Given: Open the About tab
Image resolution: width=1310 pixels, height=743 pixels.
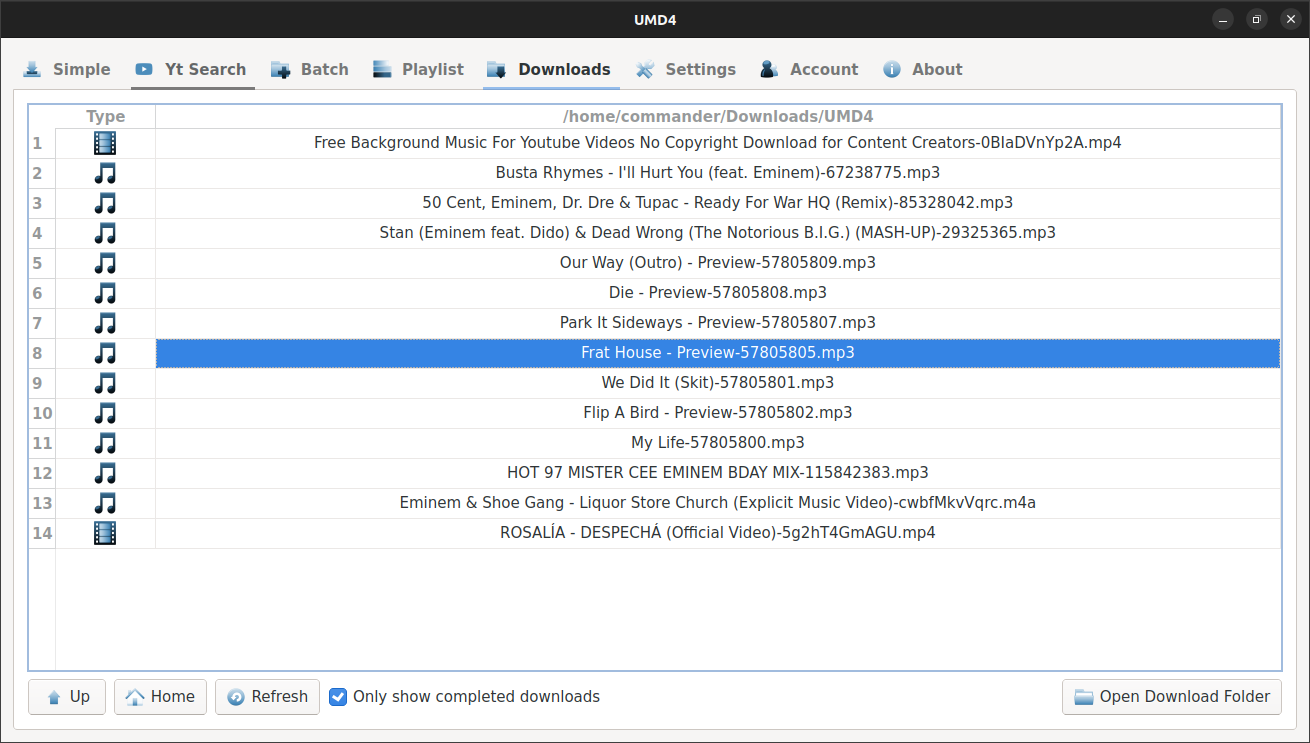Looking at the screenshot, I should point(921,69).
